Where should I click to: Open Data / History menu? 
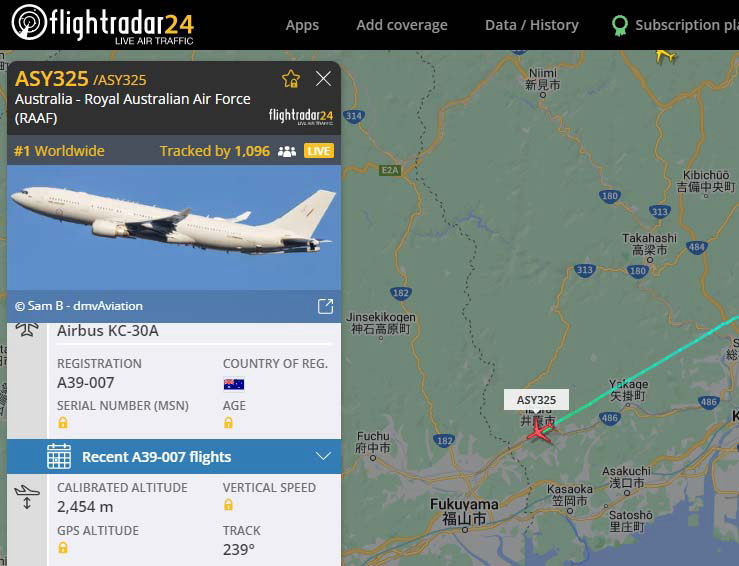[532, 25]
